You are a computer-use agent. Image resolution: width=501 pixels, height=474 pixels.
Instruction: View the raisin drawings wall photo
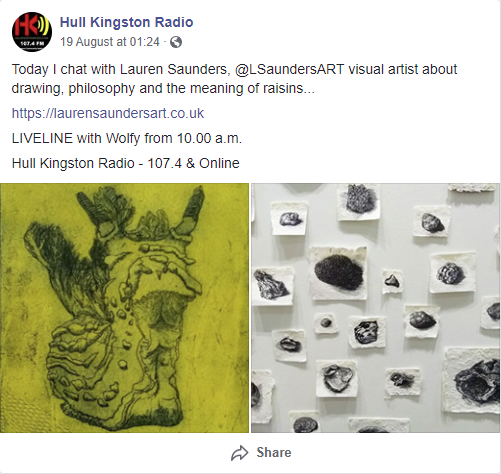pos(375,308)
